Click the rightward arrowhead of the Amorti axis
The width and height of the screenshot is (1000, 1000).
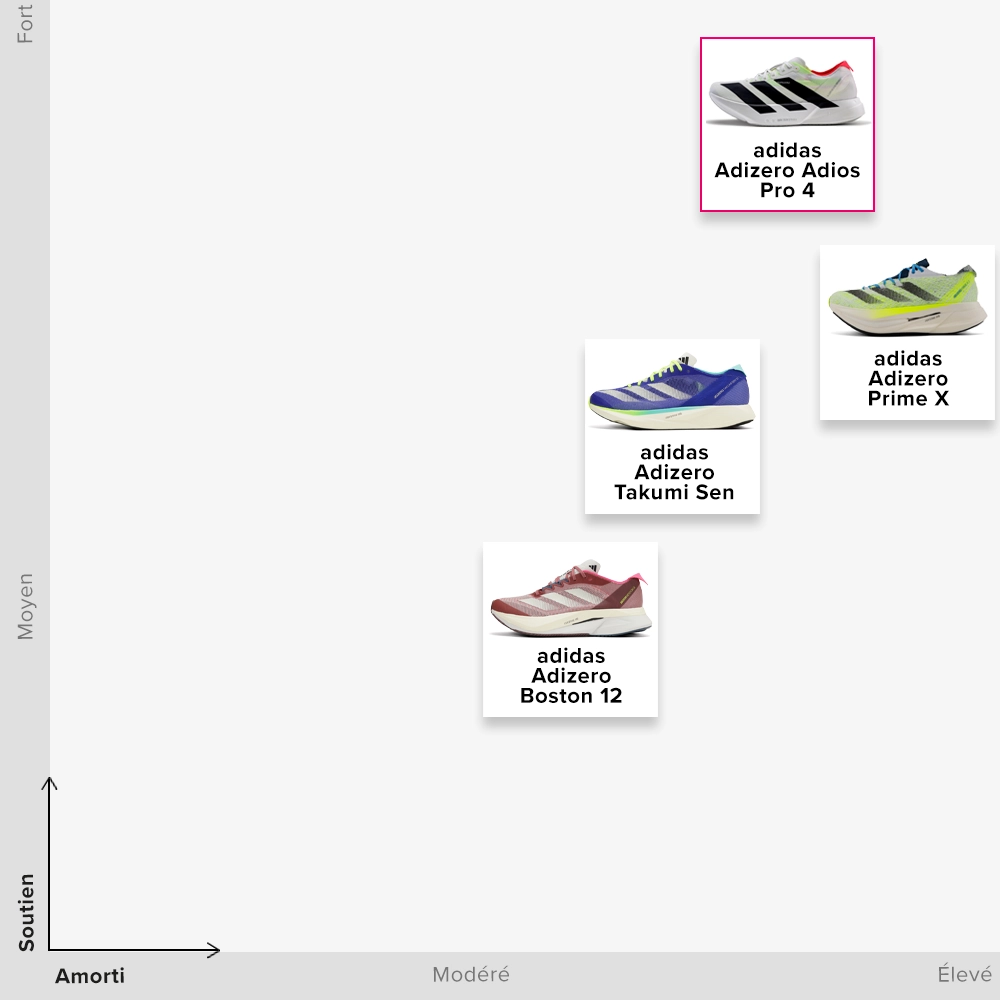tap(214, 949)
